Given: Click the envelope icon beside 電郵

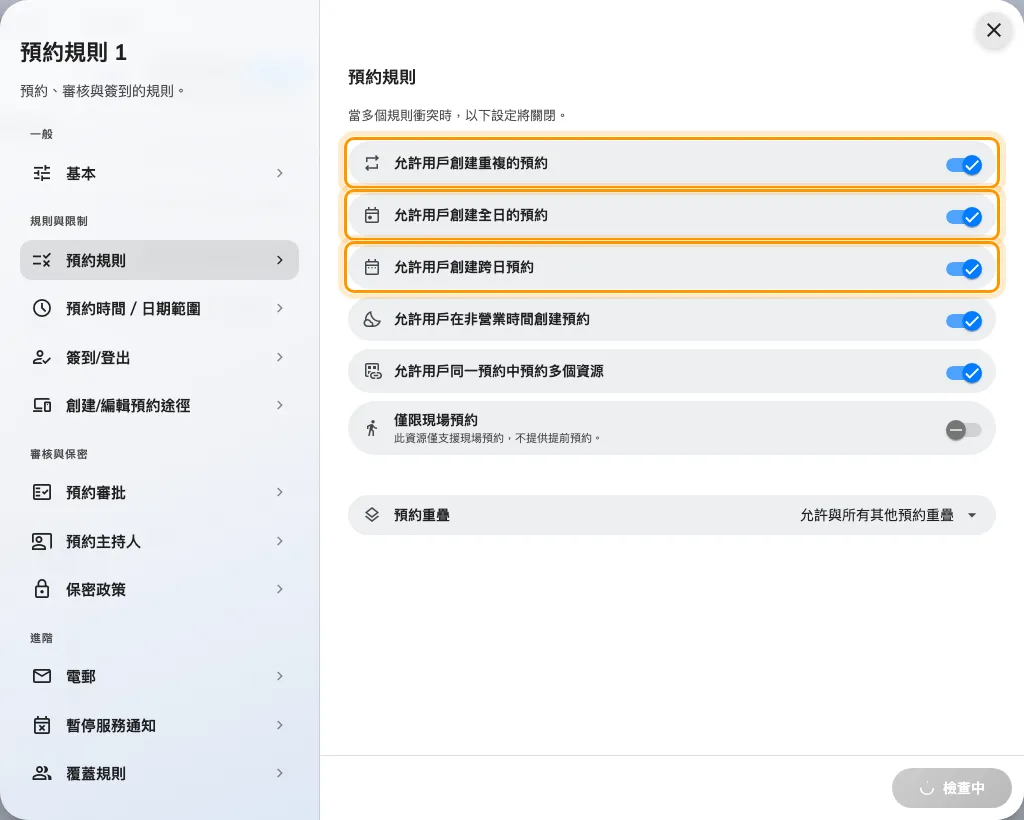Looking at the screenshot, I should point(42,676).
